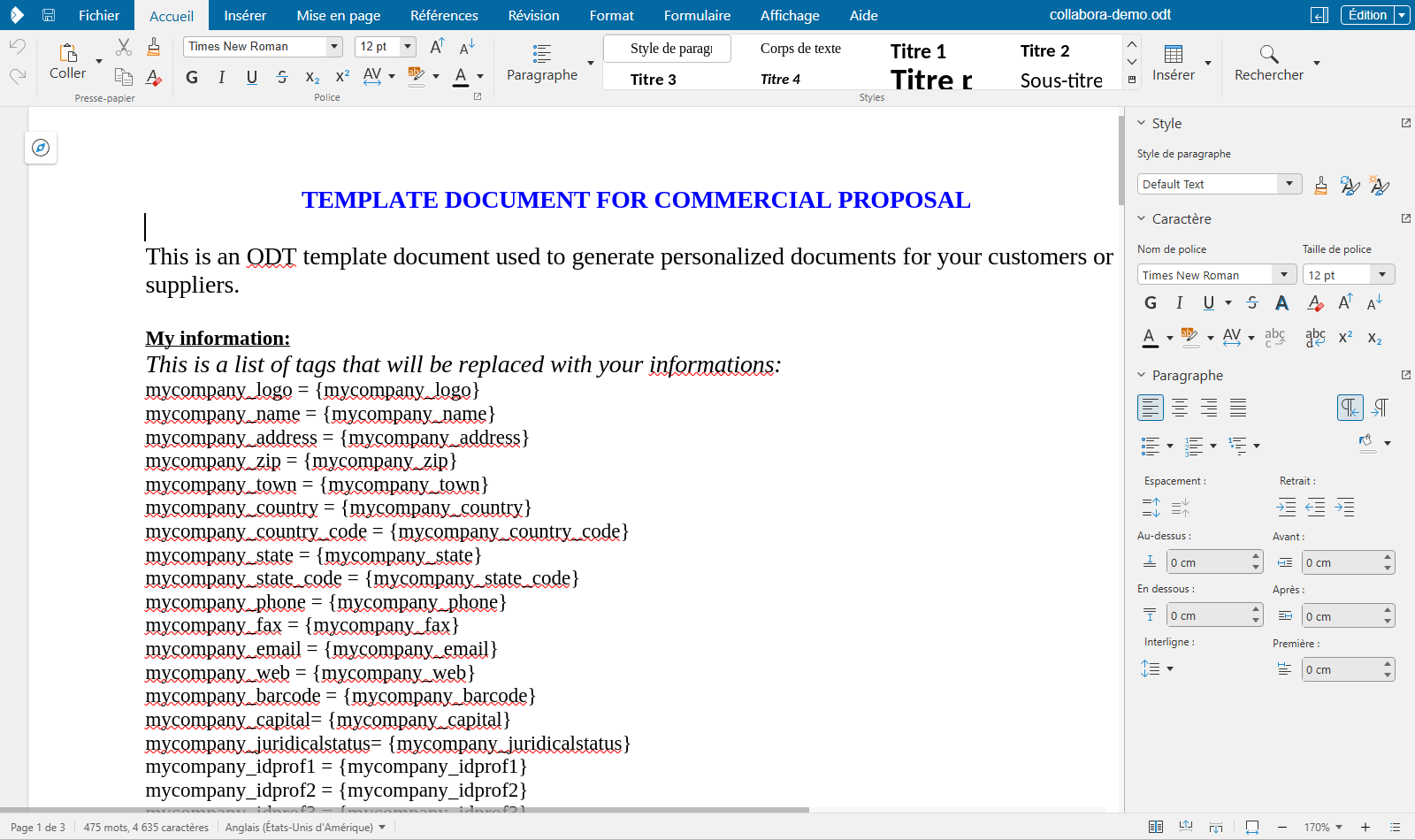
Task: Apply subscript in the ribbon
Action: 312,77
